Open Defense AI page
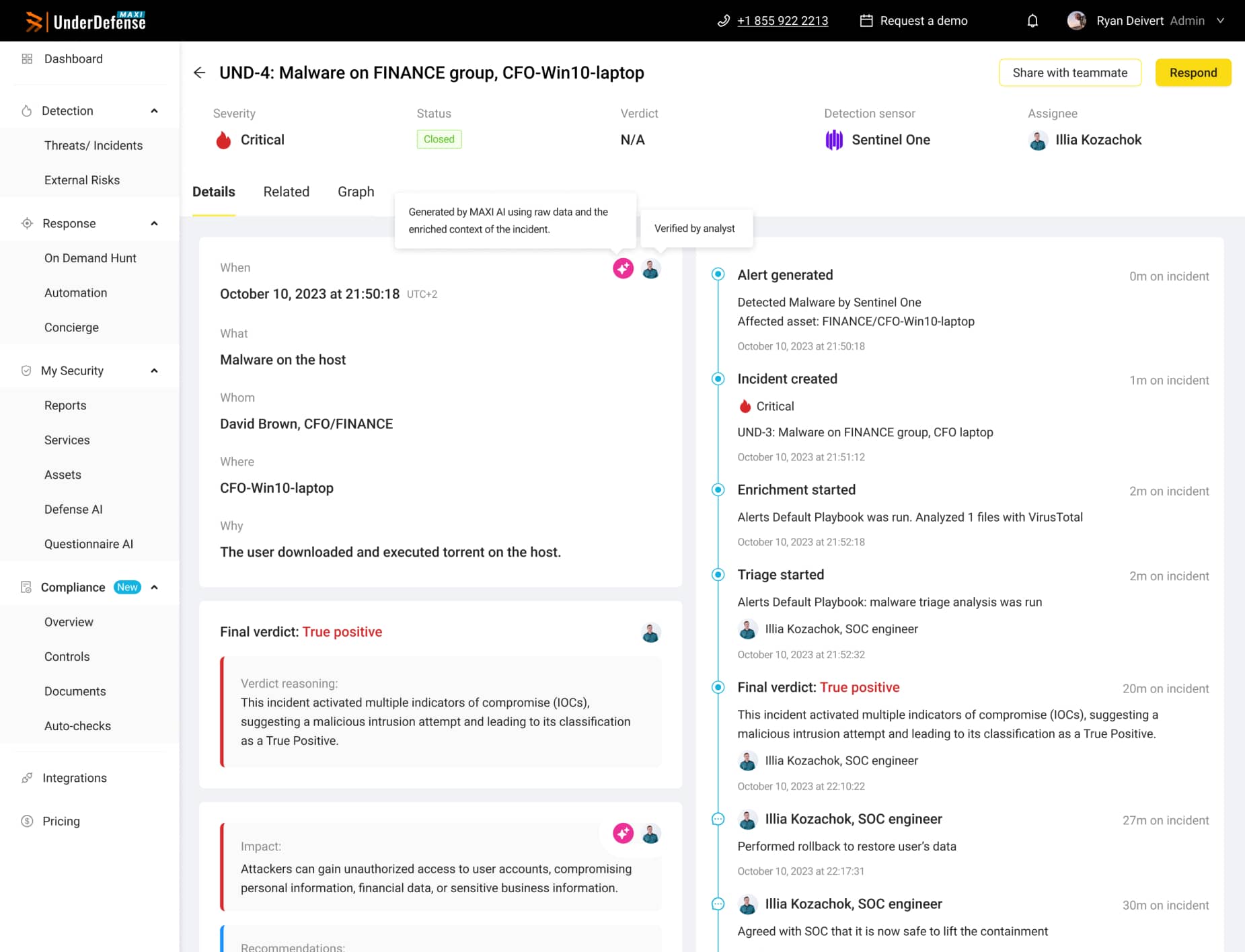Screen dimensions: 1245x952 click(73, 509)
